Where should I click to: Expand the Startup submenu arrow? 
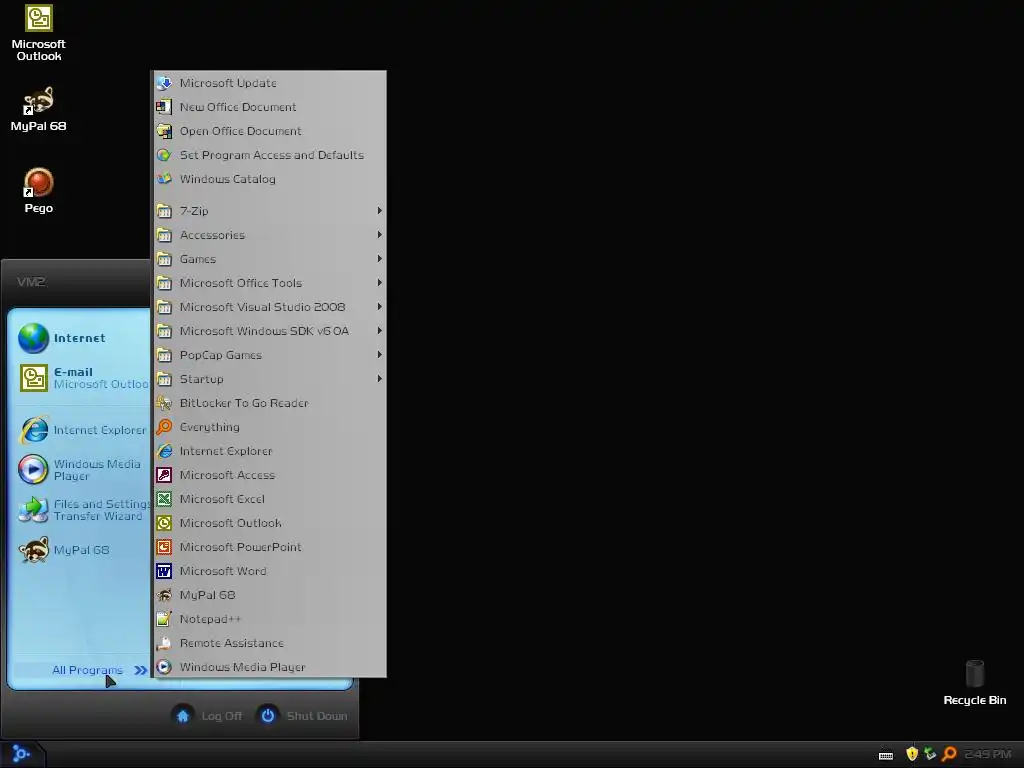pyautogui.click(x=379, y=379)
